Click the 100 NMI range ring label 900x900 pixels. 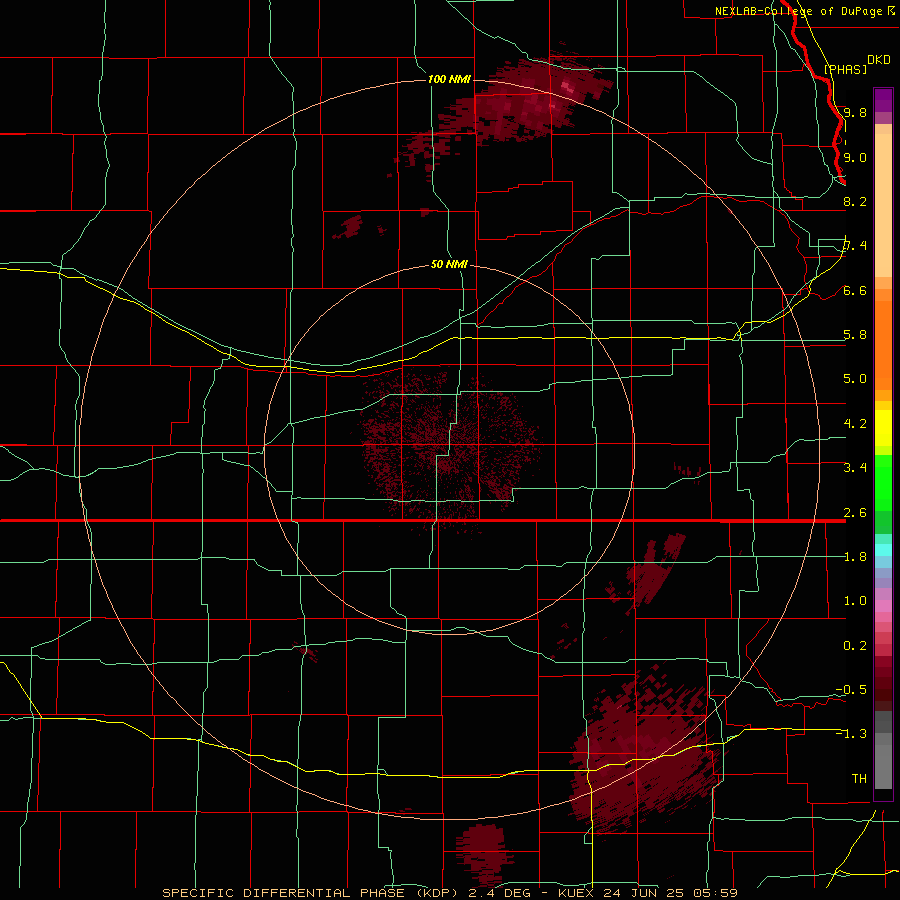(449, 79)
